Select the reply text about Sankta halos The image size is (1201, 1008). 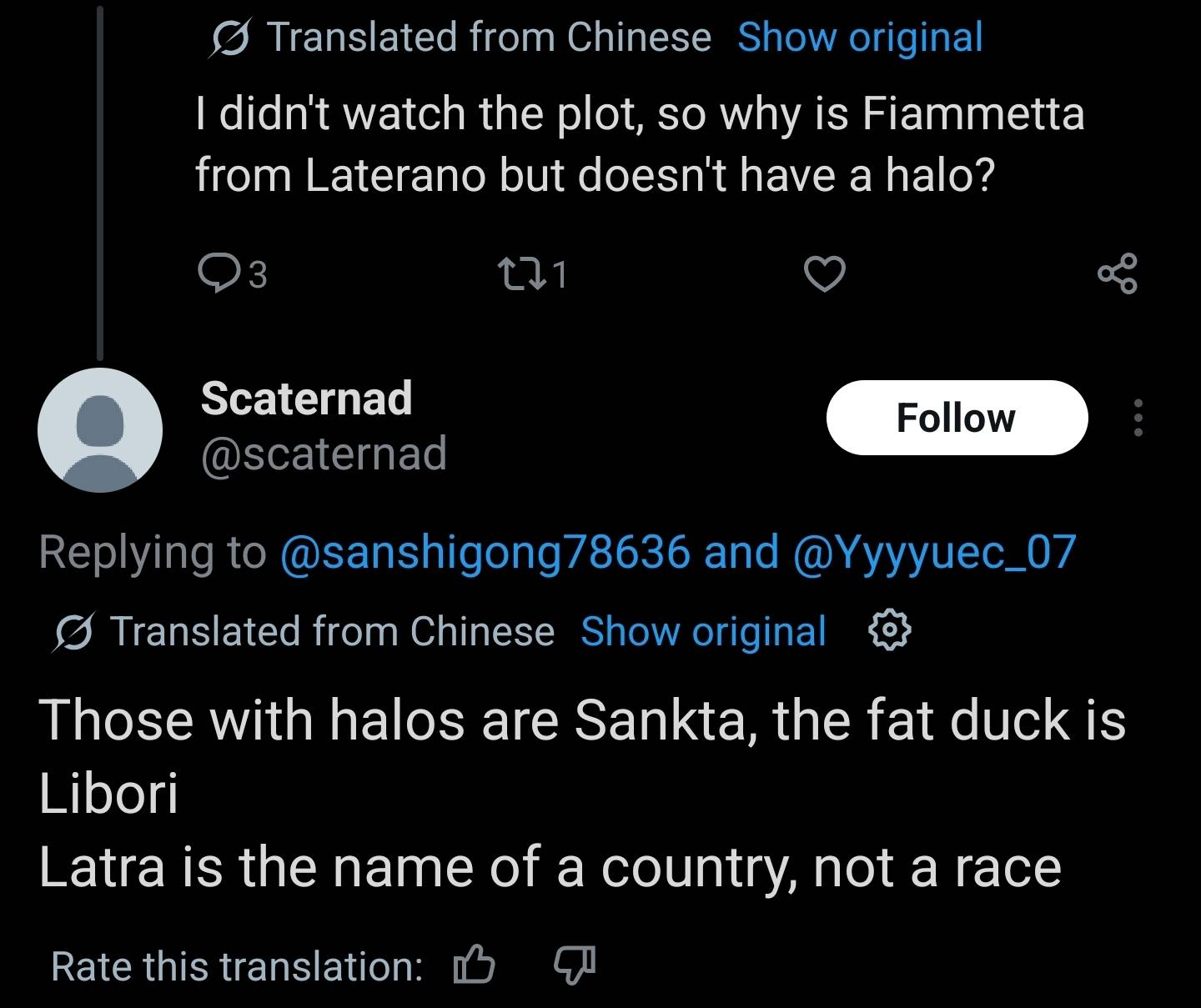582,794
